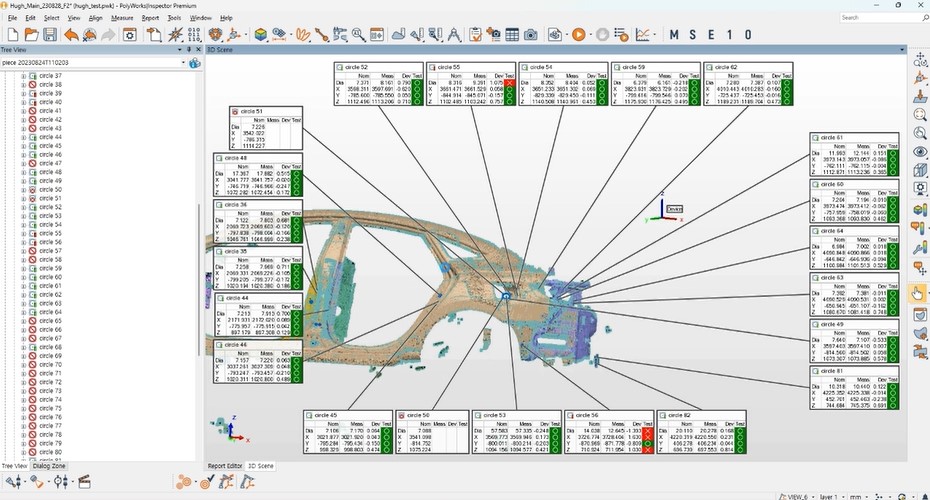Click the circle 82 annotation box
This screenshot has width=930, height=500.
[x=702, y=432]
